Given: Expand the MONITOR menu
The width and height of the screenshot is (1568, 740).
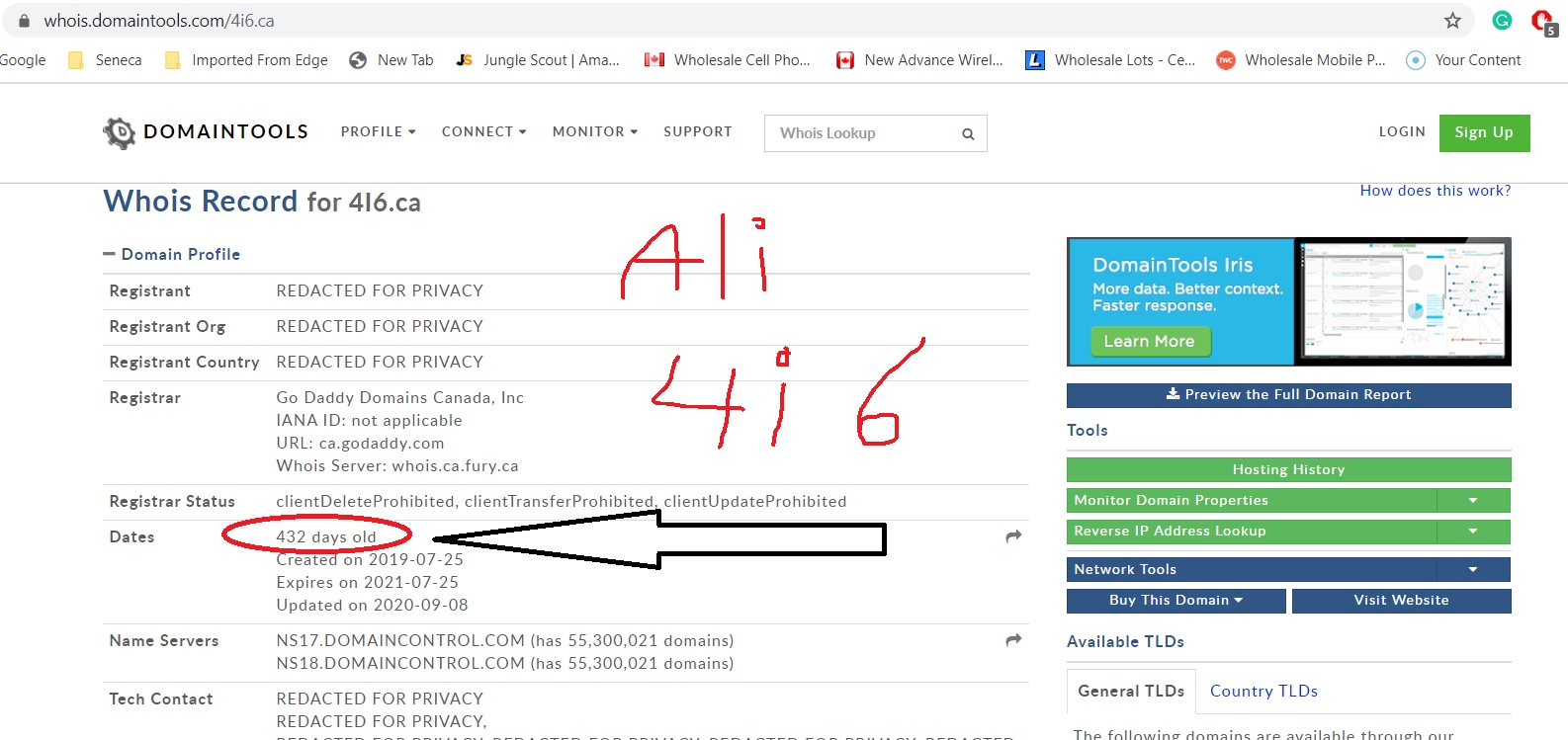Looking at the screenshot, I should pos(594,131).
